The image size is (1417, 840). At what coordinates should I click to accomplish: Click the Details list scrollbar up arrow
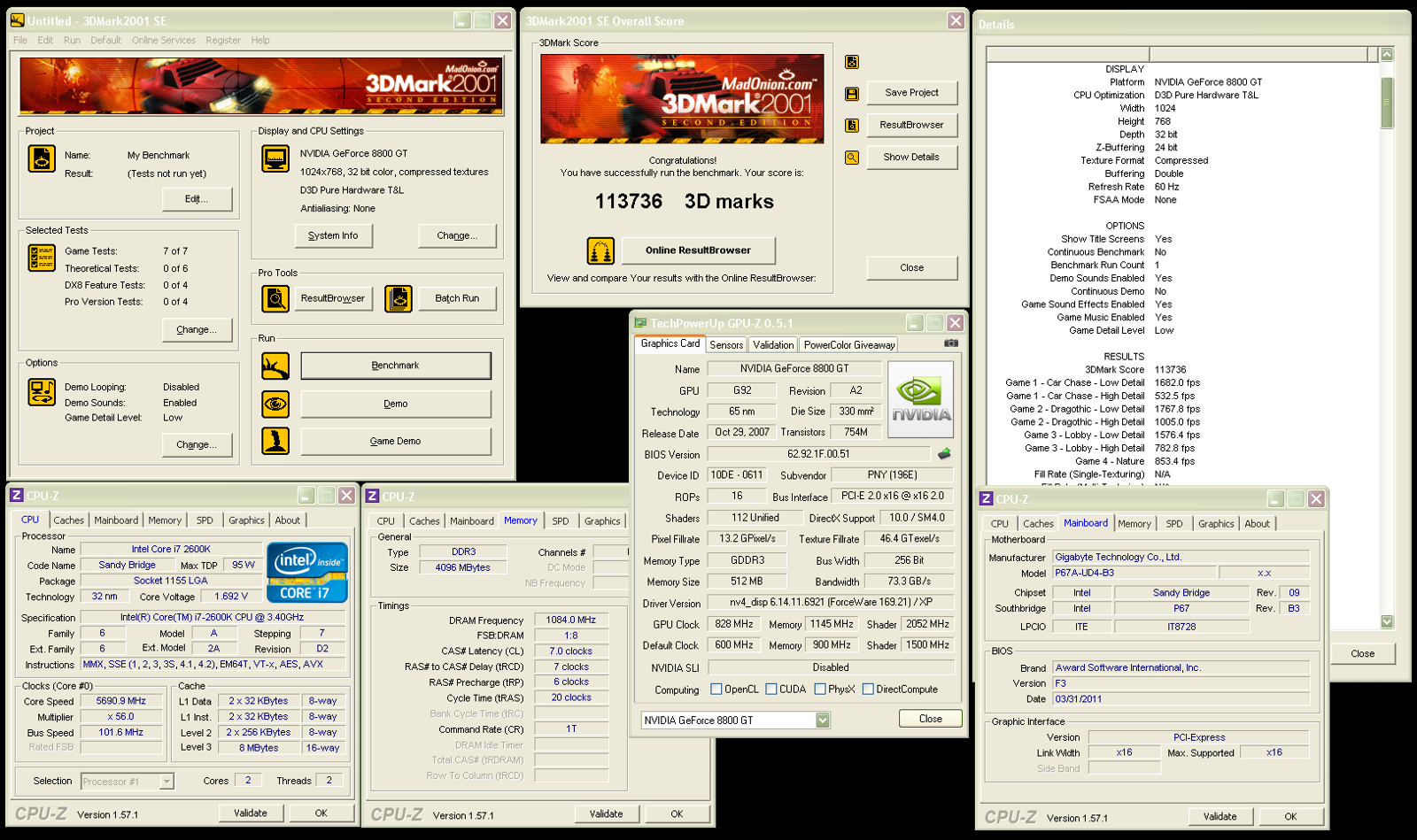(1387, 55)
